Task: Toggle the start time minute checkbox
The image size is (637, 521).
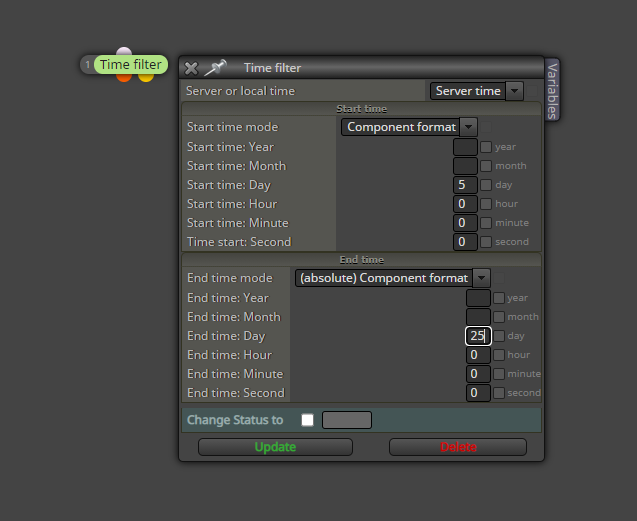Action: (486, 223)
